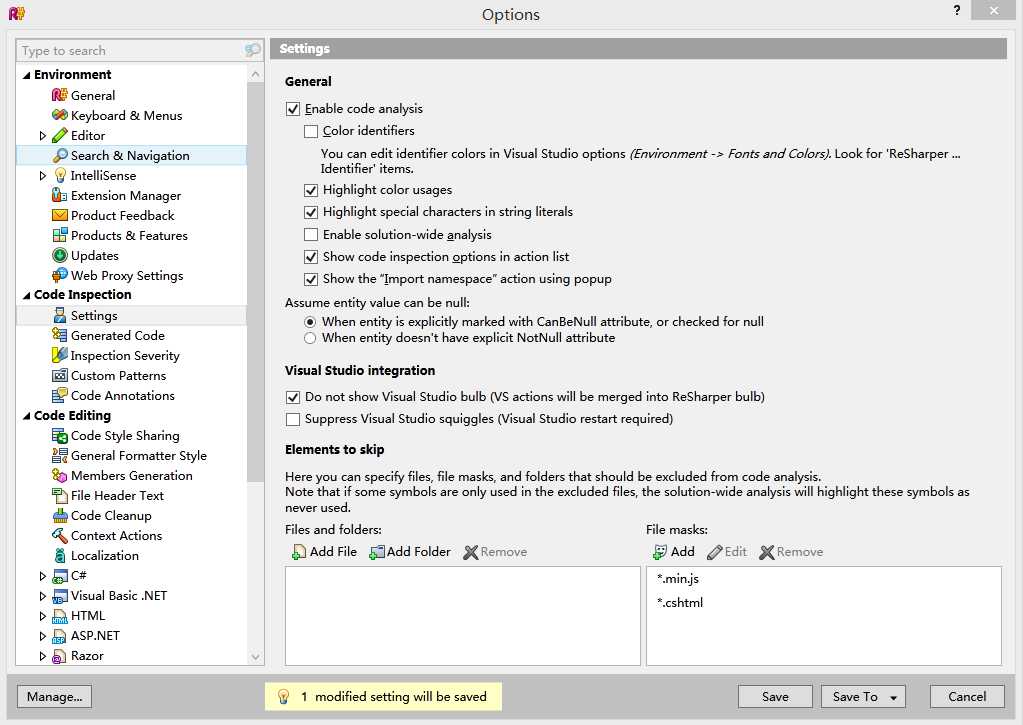Image resolution: width=1023 pixels, height=725 pixels.
Task: Enable Color identifiers checkbox
Action: click(311, 131)
